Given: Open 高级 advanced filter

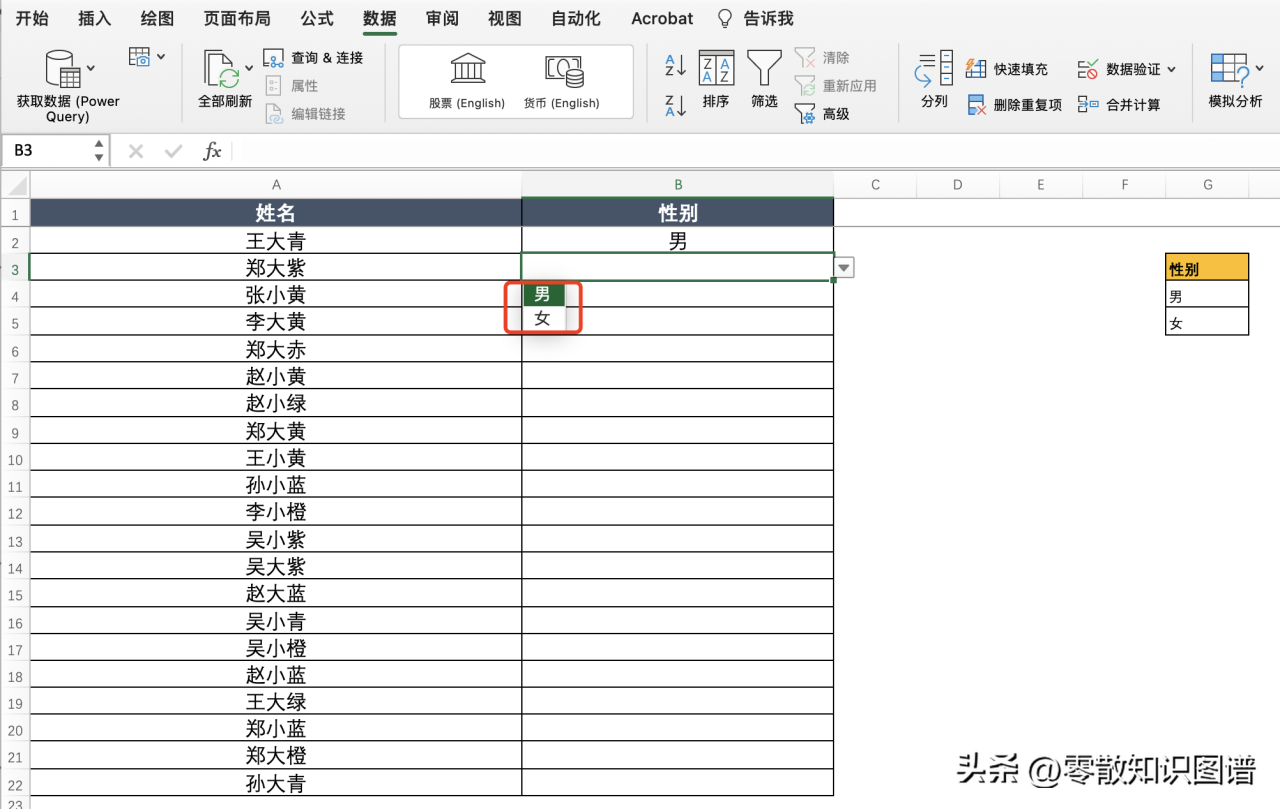Looking at the screenshot, I should pos(822,114).
